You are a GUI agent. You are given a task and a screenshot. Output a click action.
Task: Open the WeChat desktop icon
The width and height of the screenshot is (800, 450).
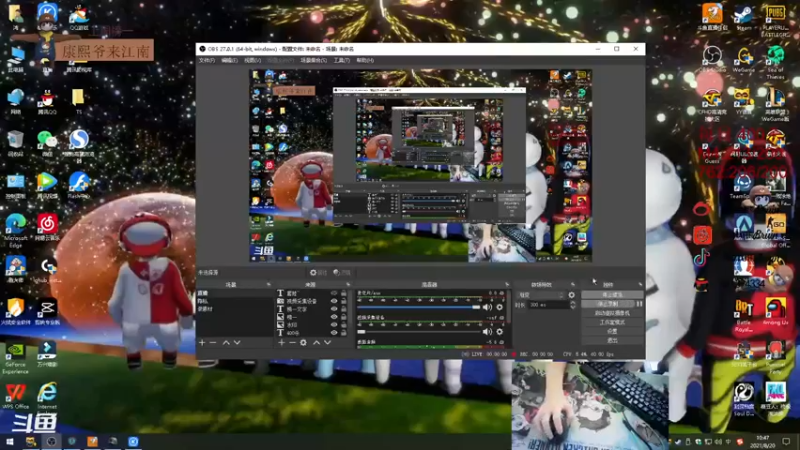[47, 143]
